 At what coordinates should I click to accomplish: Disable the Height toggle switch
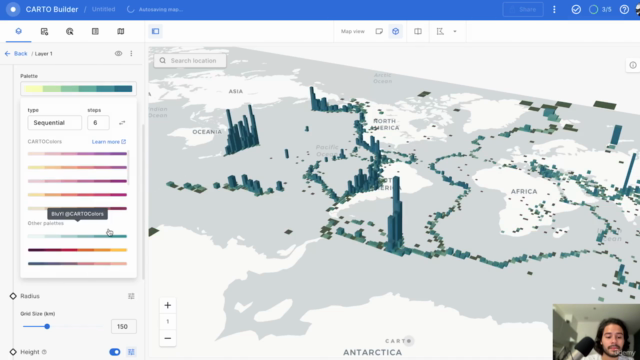[115, 352]
